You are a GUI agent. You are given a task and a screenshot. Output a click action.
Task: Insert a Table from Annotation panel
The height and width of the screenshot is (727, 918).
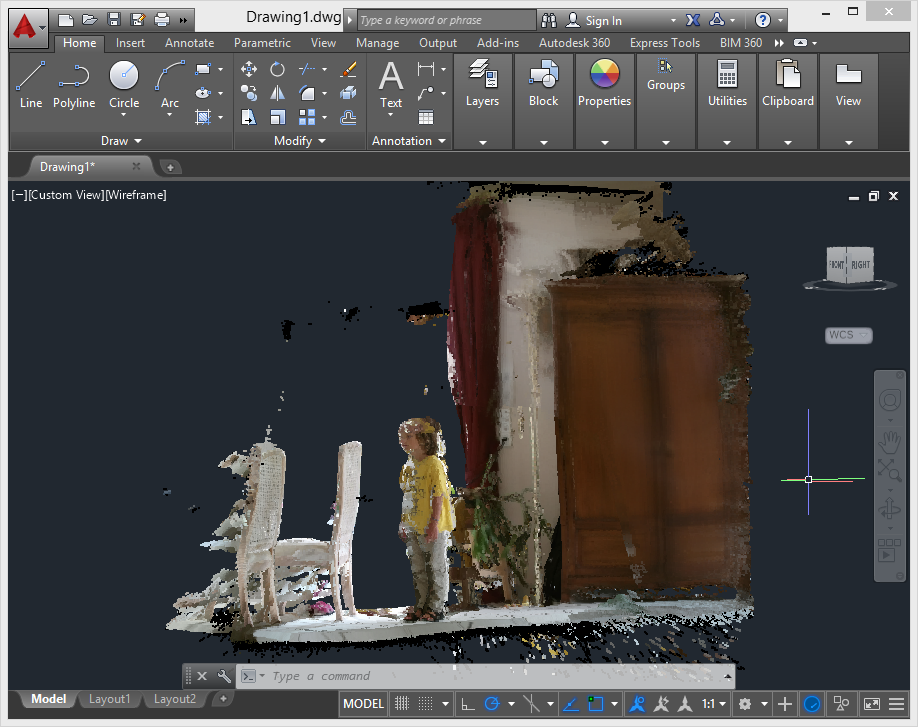coord(426,117)
